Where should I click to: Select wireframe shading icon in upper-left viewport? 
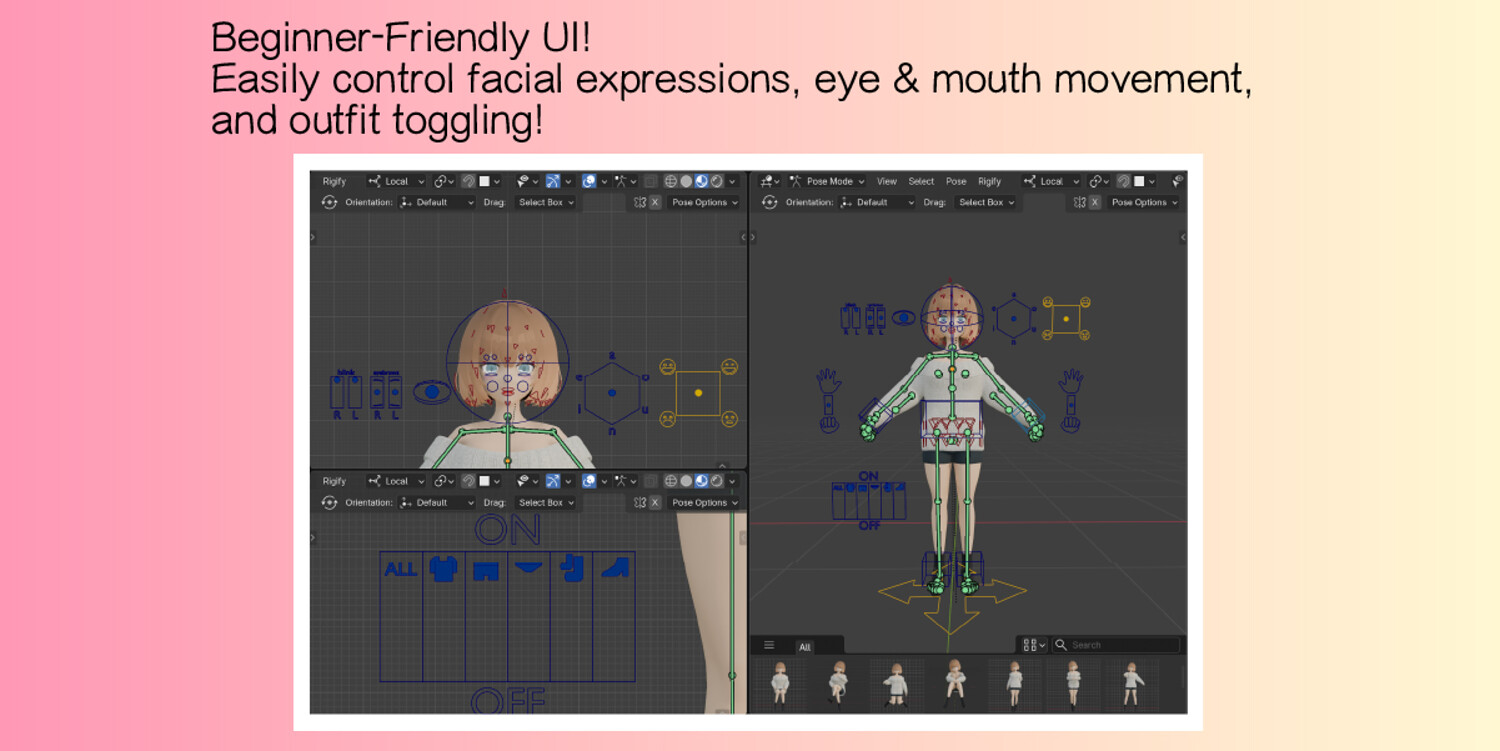pyautogui.click(x=671, y=181)
